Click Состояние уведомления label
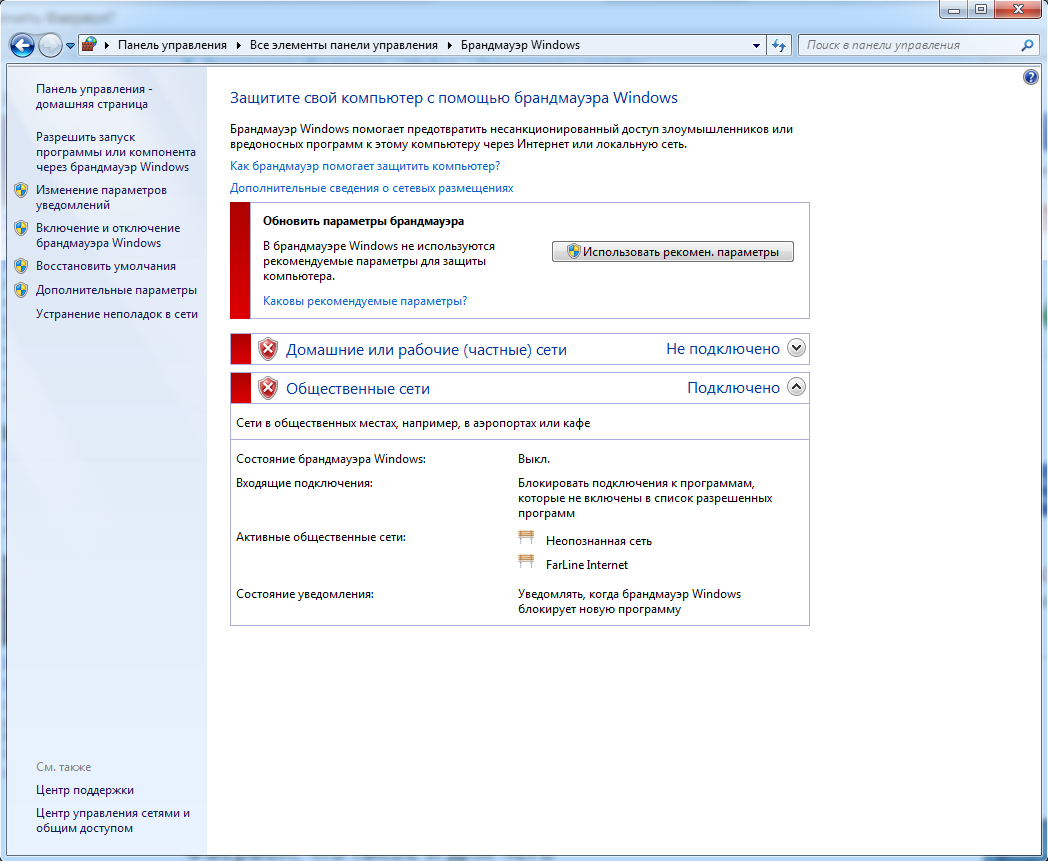Image resolution: width=1048 pixels, height=861 pixels. point(305,594)
